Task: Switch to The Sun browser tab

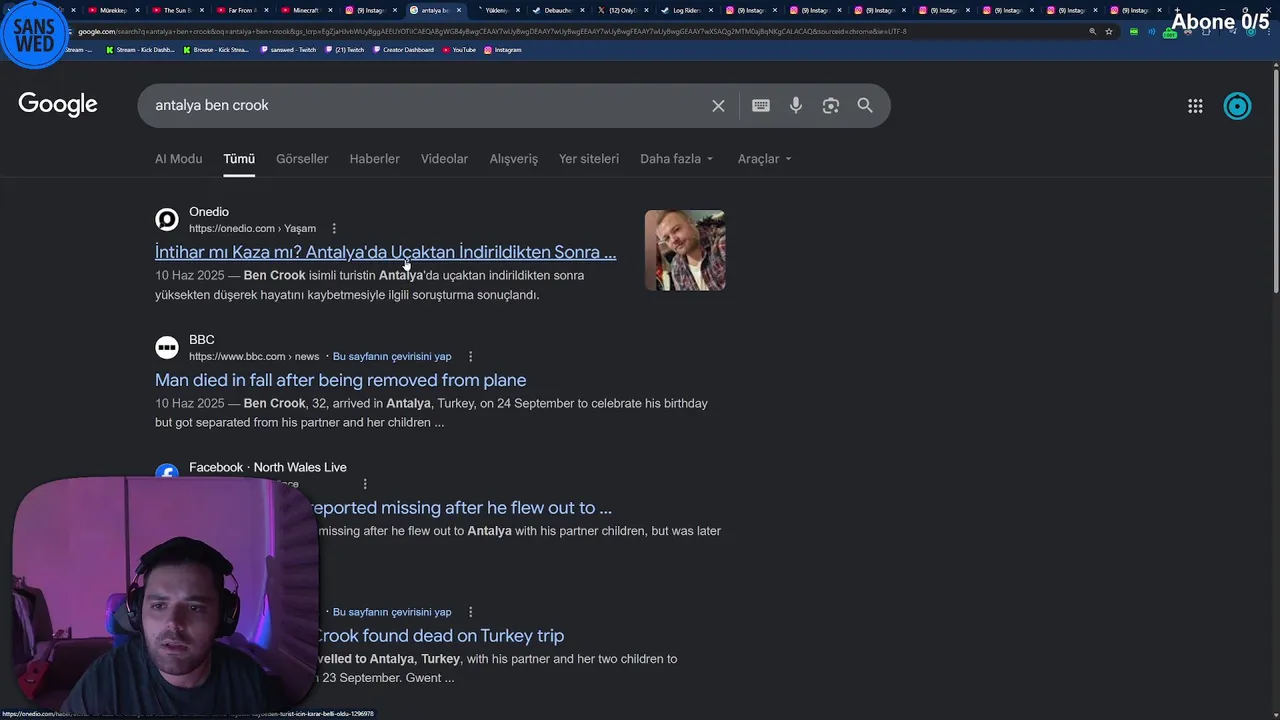Action: click(176, 10)
